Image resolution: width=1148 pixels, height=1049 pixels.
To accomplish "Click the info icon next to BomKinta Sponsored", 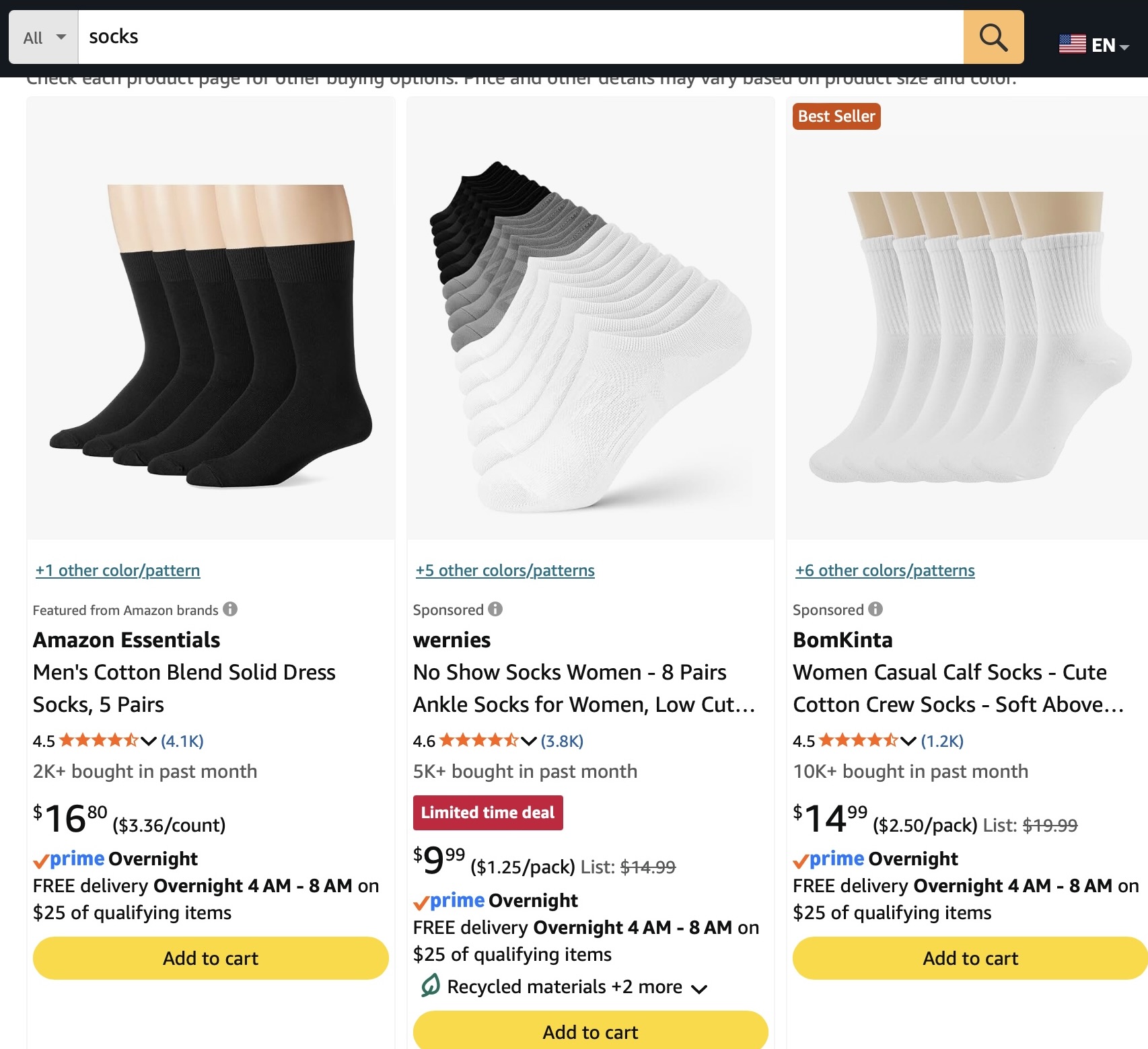I will pos(875,609).
